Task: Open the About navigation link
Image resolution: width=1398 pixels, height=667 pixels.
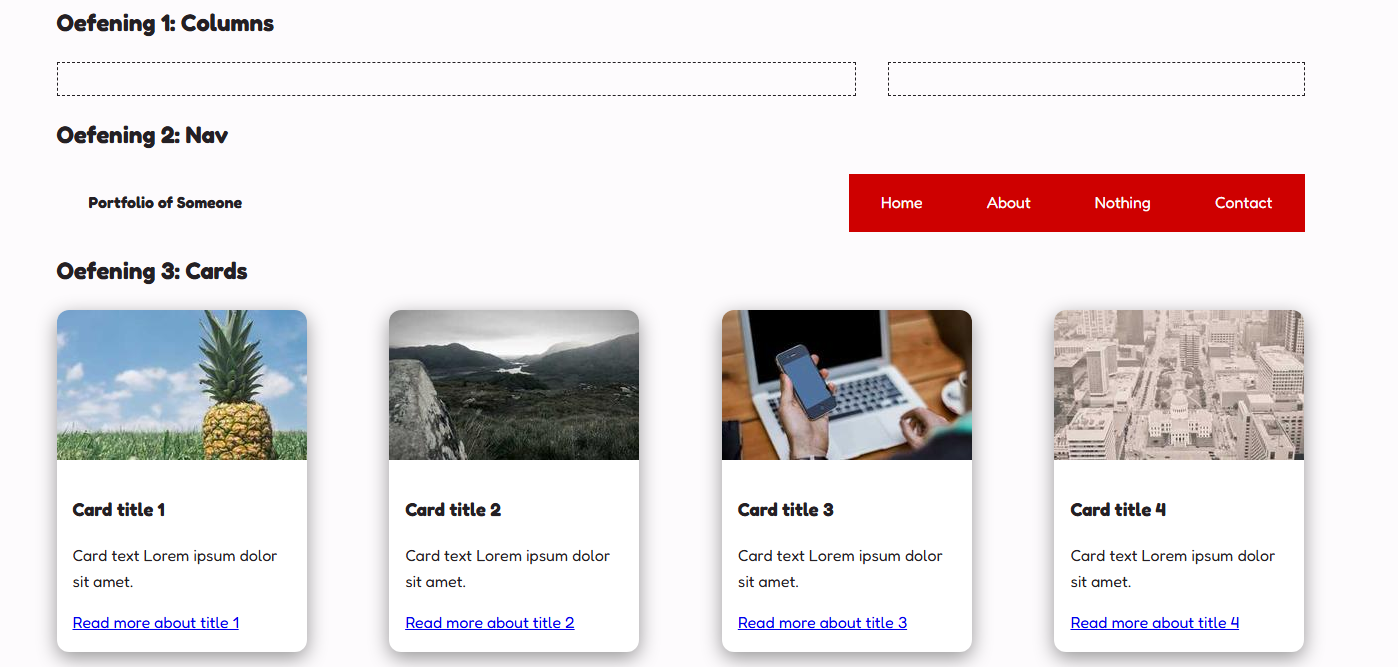Action: (x=1008, y=203)
